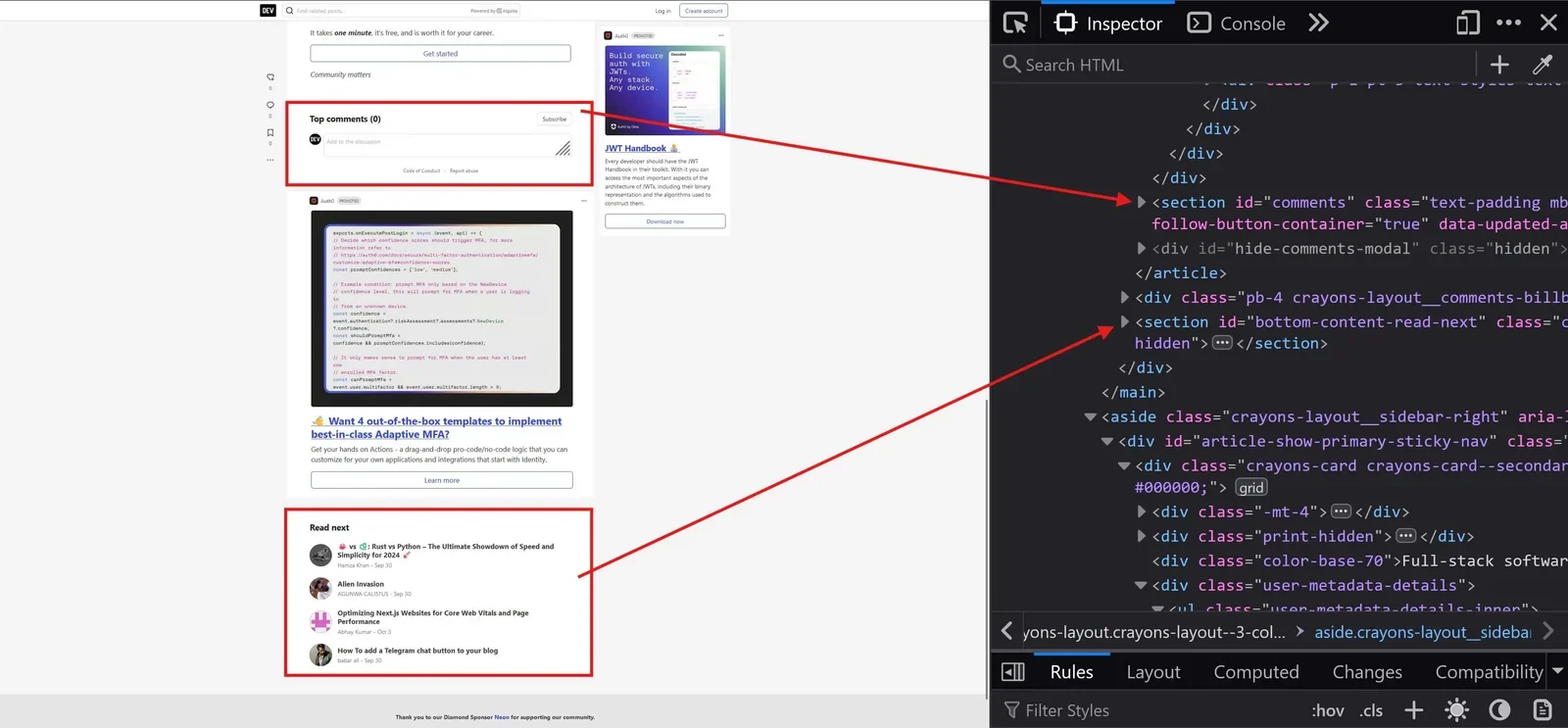Add new CSS rule with plus icon
Viewport: 1568px width, 728px height.
coord(1413,710)
